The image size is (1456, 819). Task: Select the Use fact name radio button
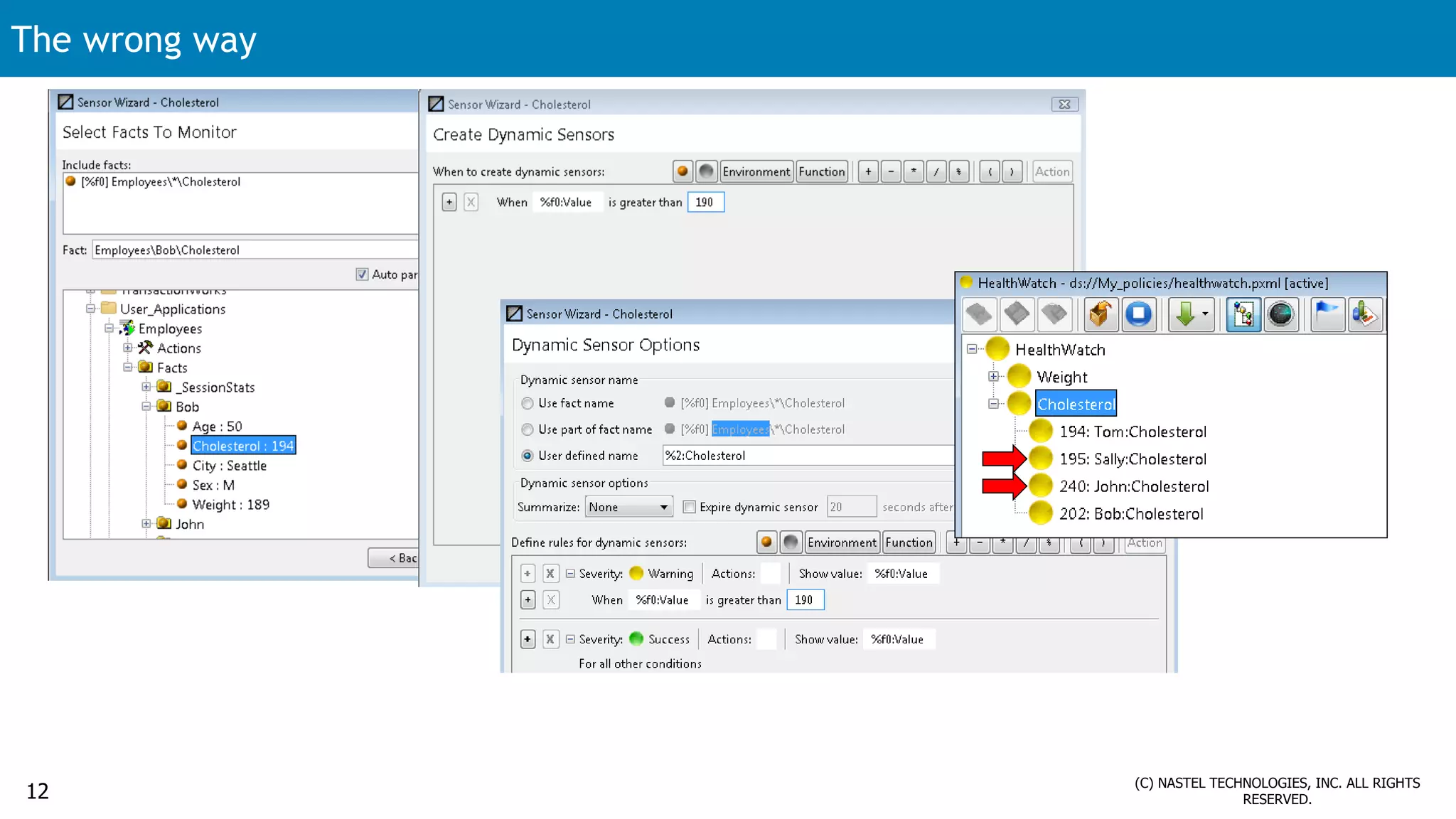point(528,403)
